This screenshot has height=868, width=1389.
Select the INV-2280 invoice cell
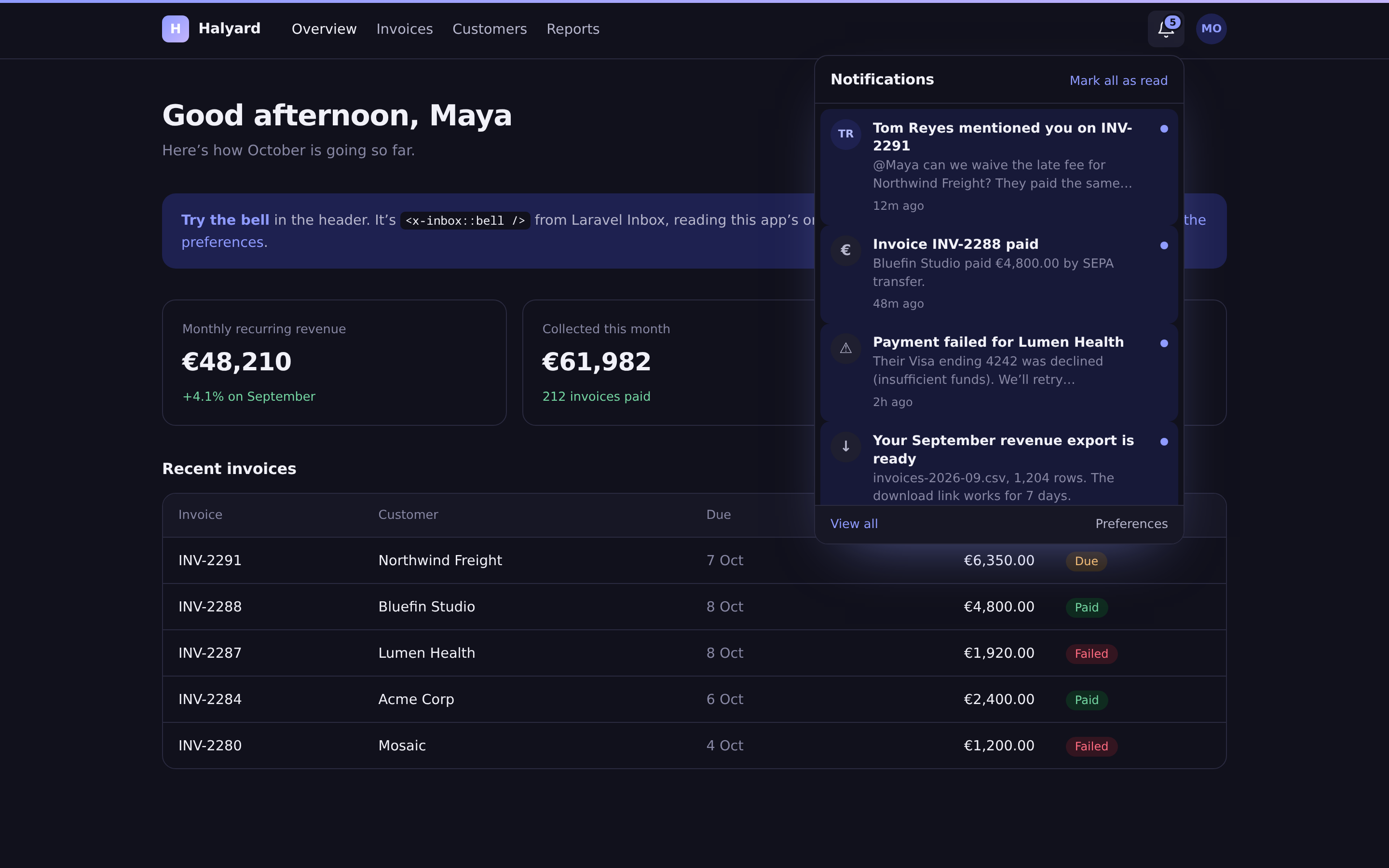click(210, 746)
